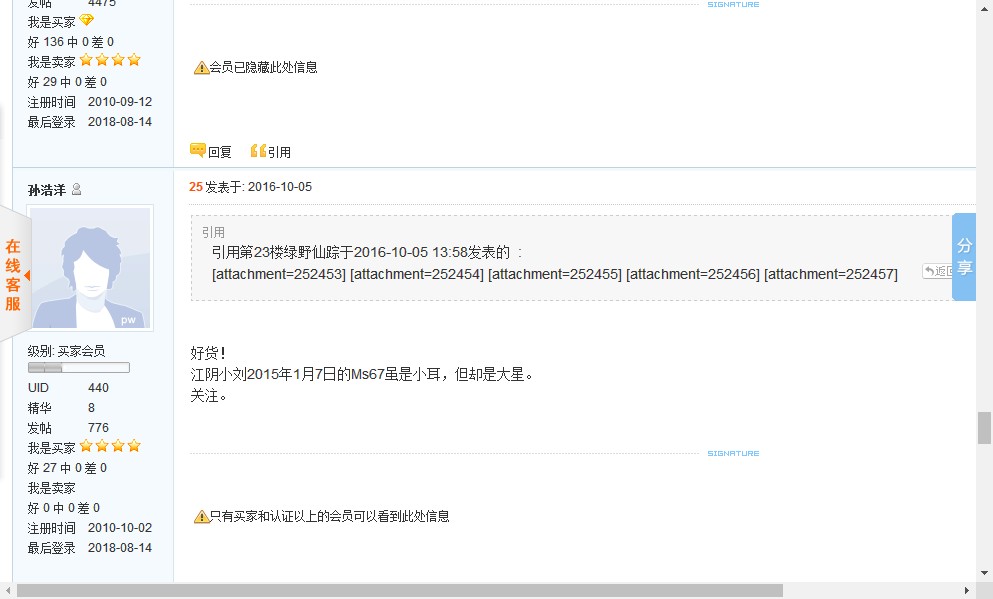Click the horizontal scrollbar right arrow
The width and height of the screenshot is (993, 599).
point(967,591)
